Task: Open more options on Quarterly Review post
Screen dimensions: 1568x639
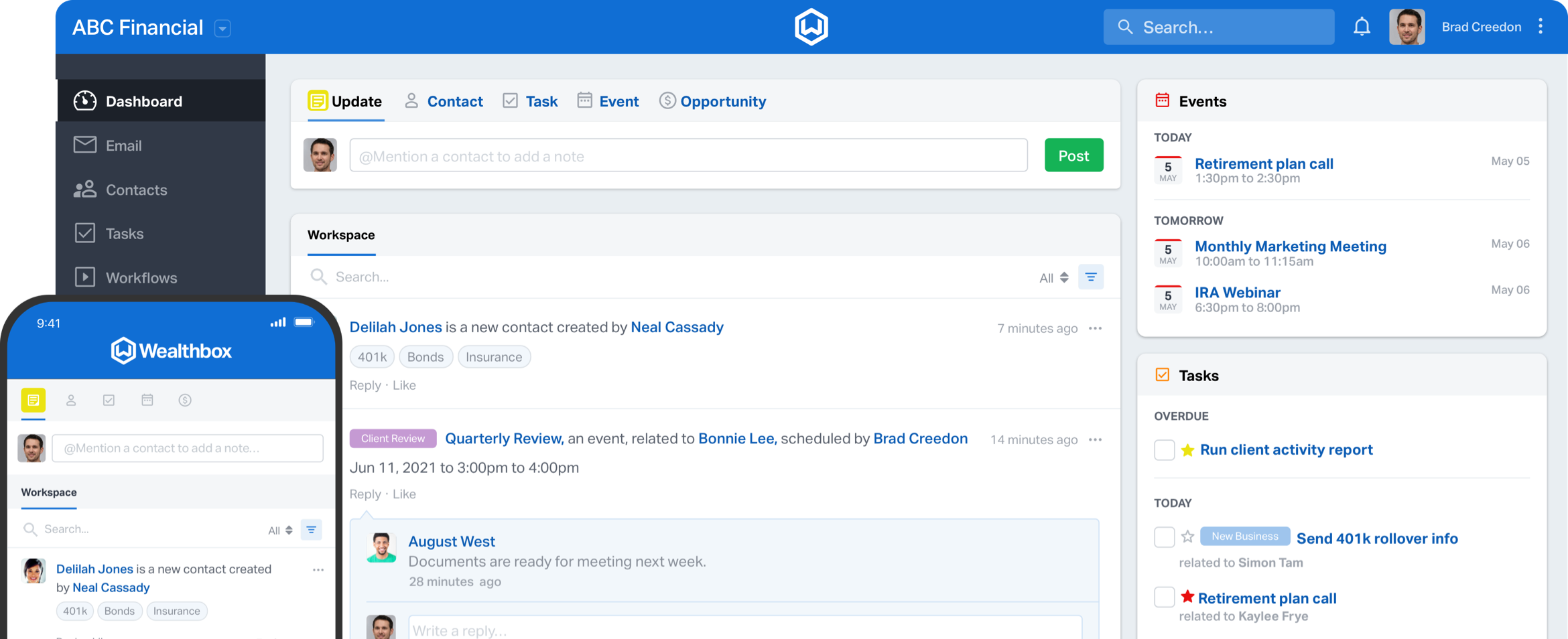Action: point(1095,439)
